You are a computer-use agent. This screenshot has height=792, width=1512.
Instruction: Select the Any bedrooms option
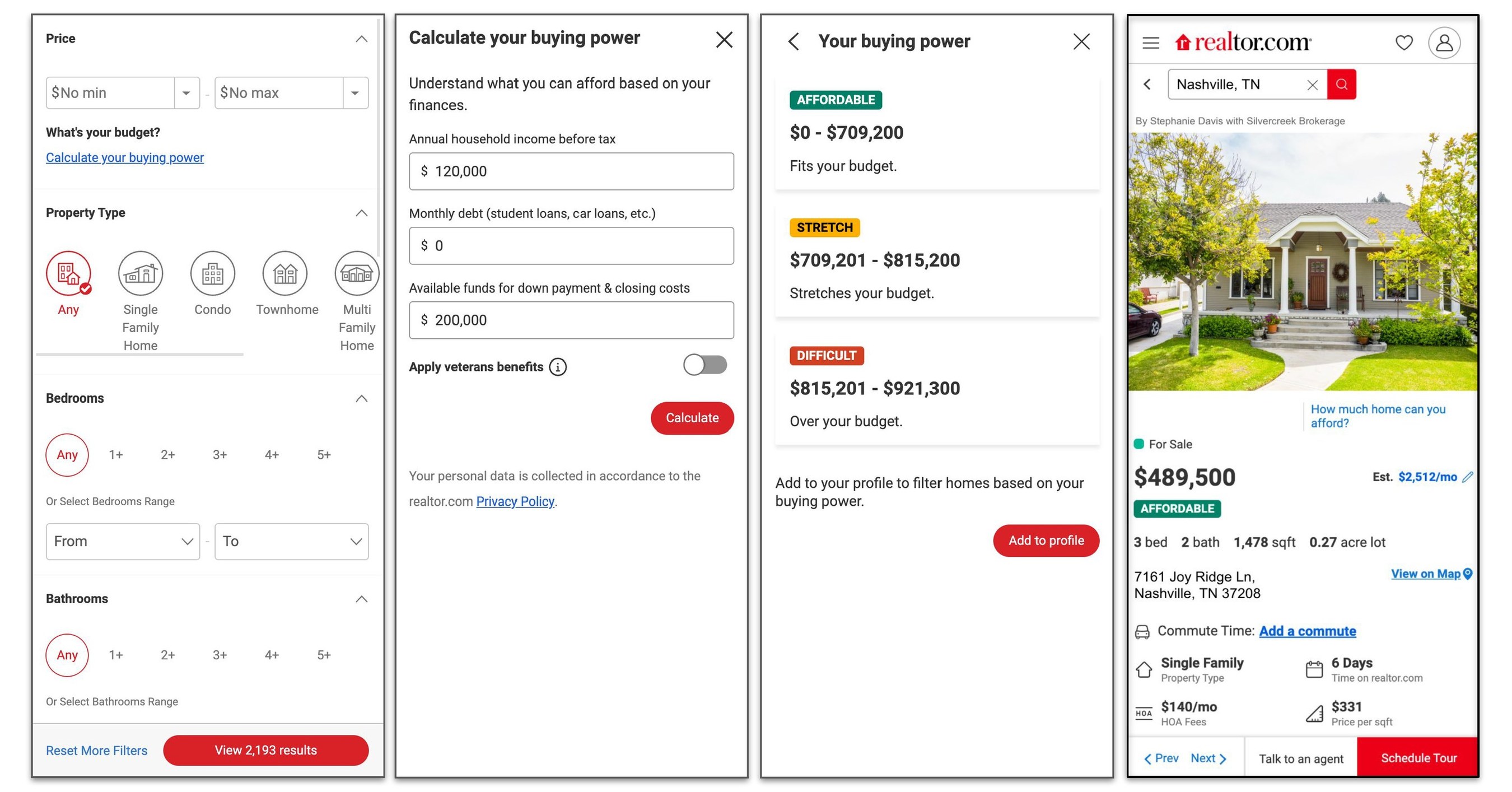click(x=67, y=454)
